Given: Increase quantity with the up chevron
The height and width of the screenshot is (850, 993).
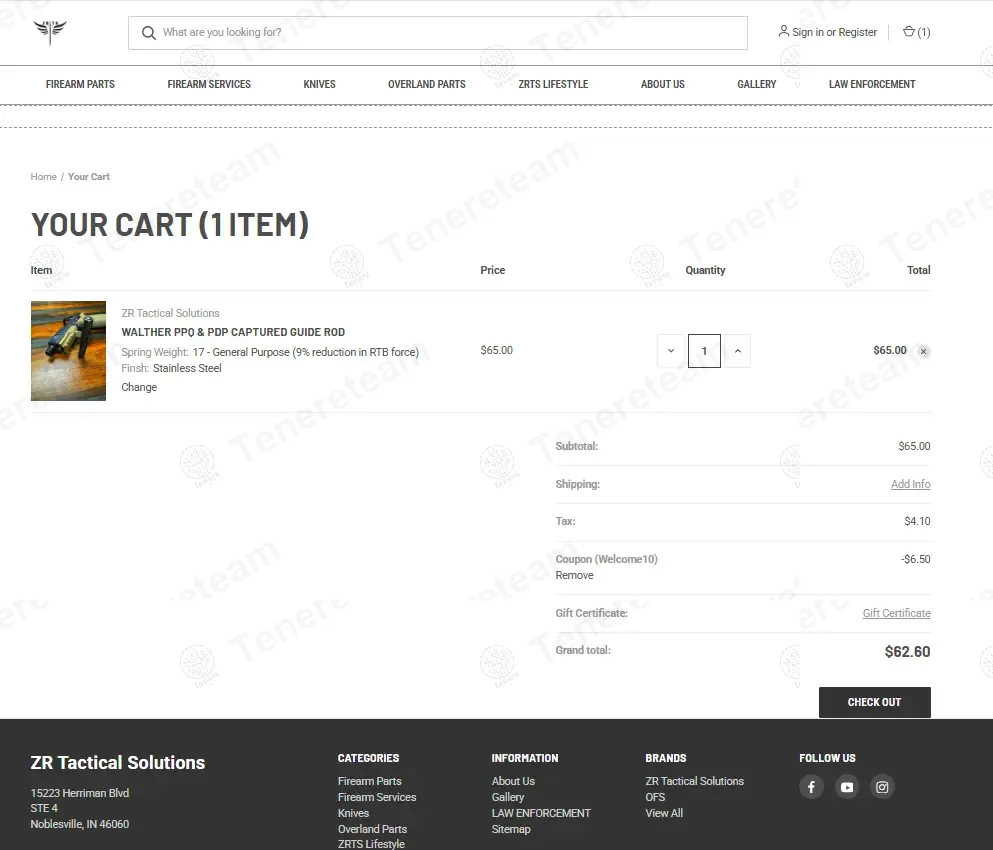Looking at the screenshot, I should (x=737, y=351).
